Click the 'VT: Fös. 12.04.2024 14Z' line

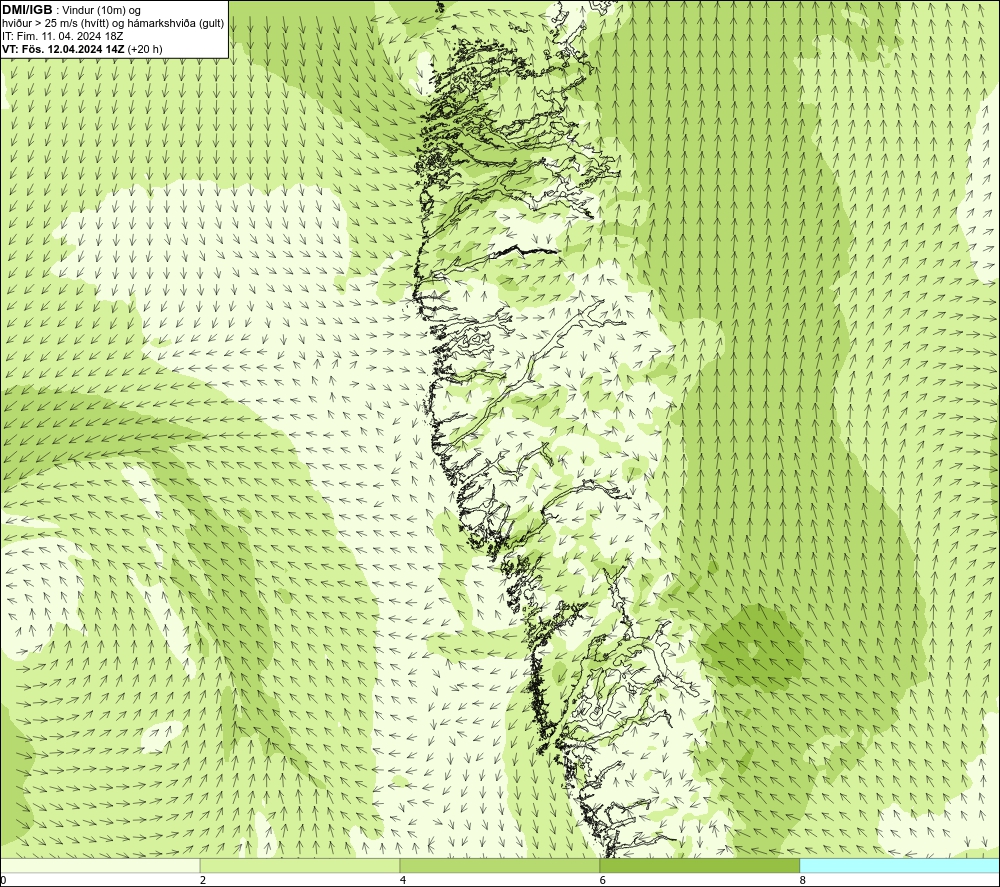click(64, 49)
